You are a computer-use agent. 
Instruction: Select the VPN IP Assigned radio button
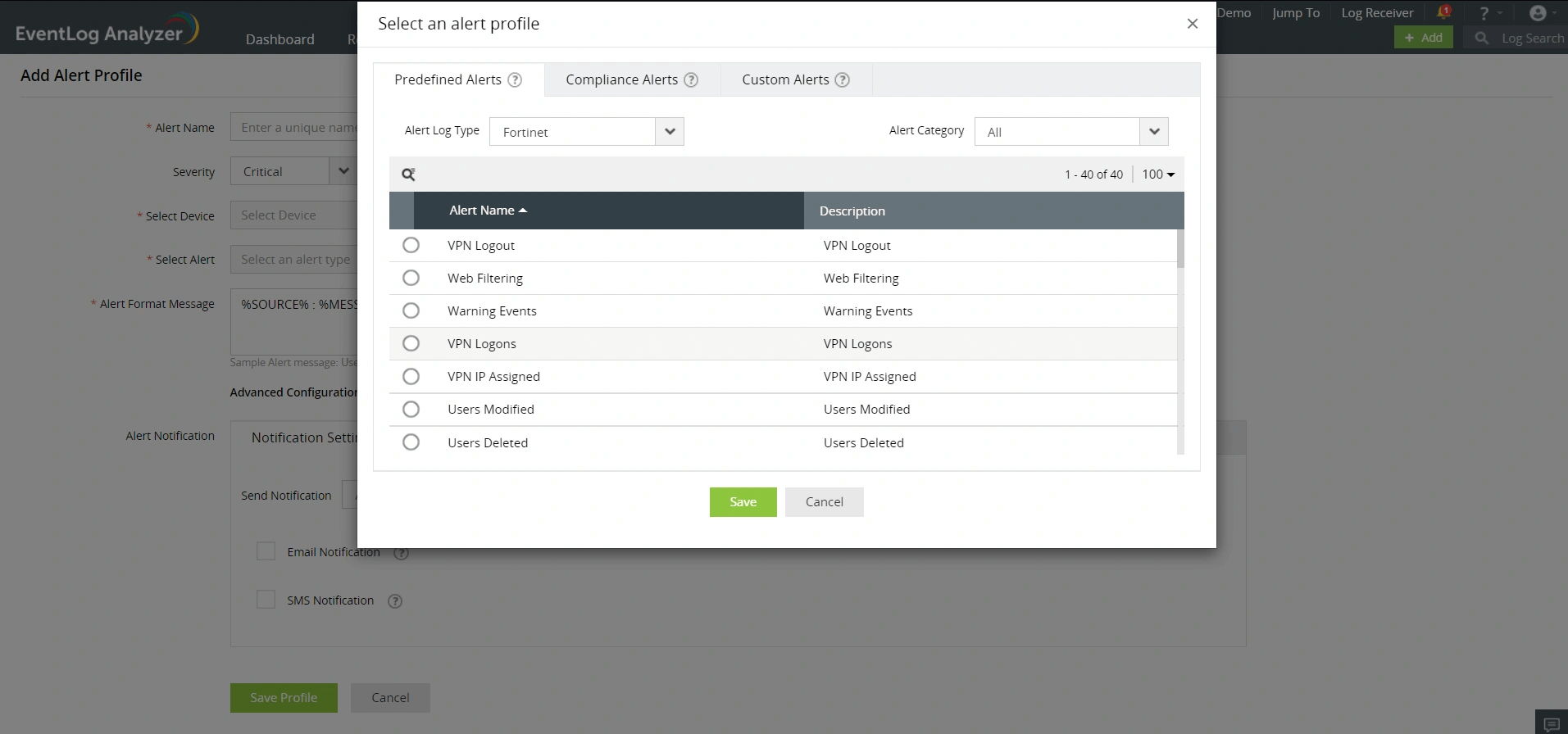pos(411,376)
